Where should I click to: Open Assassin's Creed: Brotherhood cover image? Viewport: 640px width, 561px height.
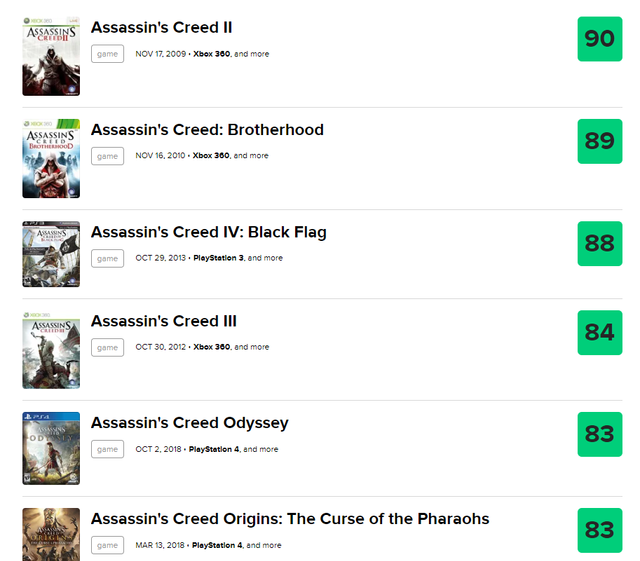tap(51, 158)
